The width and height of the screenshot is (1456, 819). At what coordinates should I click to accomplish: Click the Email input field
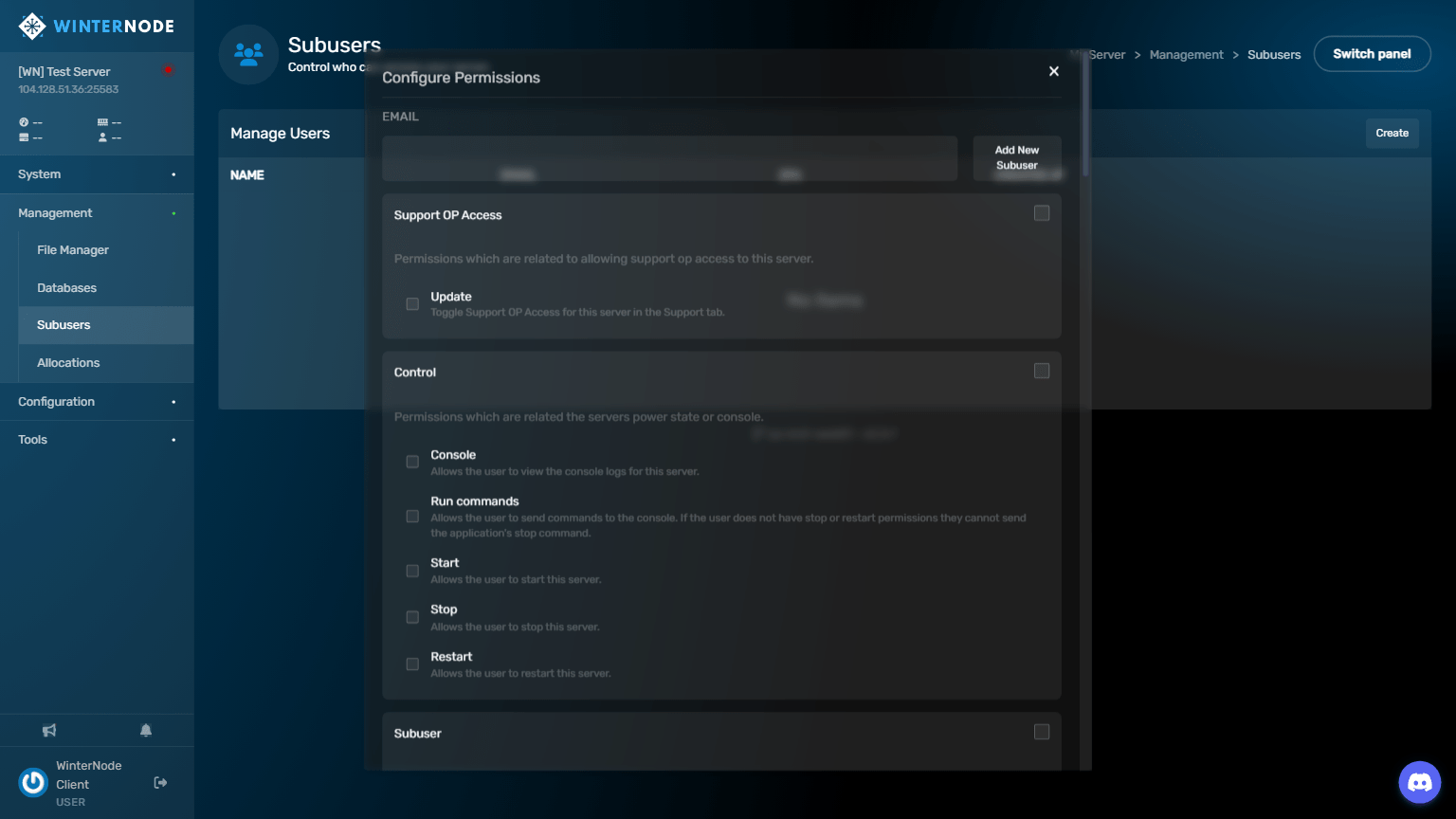click(x=669, y=158)
